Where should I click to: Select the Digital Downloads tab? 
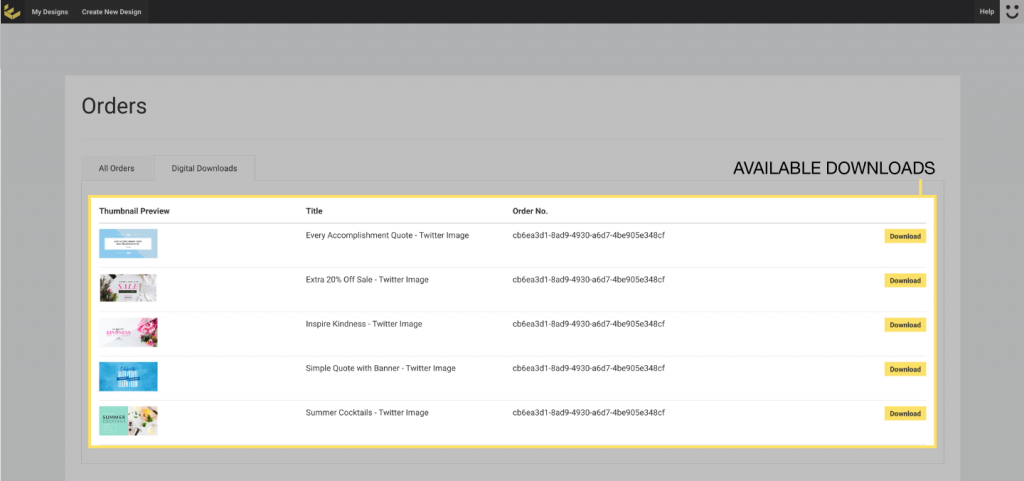click(204, 168)
